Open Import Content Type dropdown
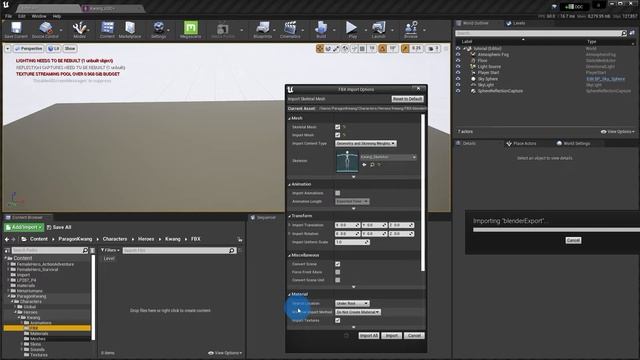 point(366,144)
